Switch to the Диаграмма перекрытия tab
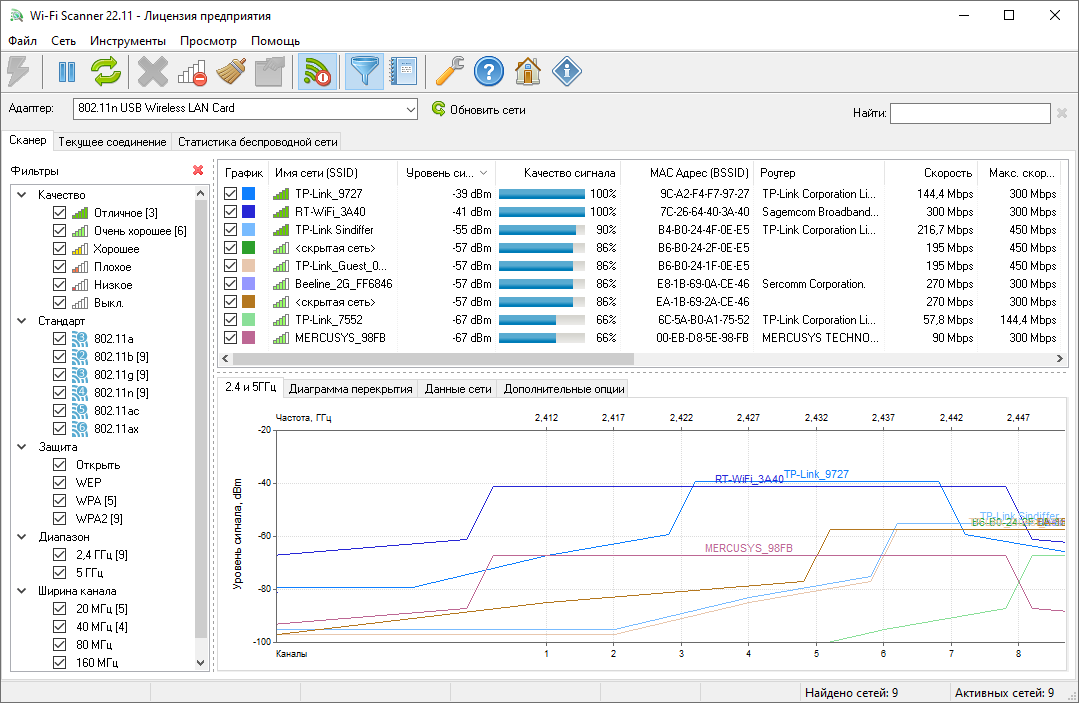 pos(350,389)
